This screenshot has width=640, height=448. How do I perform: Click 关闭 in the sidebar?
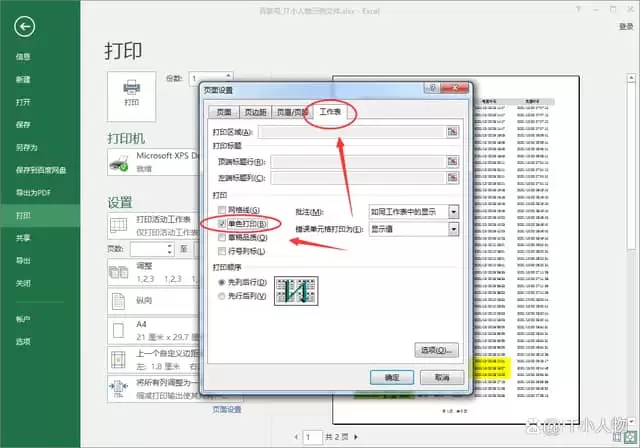[x=23, y=283]
